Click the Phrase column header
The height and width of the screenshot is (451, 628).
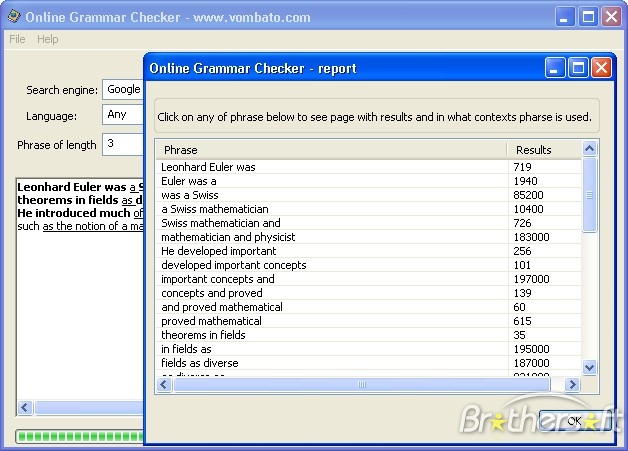[x=331, y=150]
